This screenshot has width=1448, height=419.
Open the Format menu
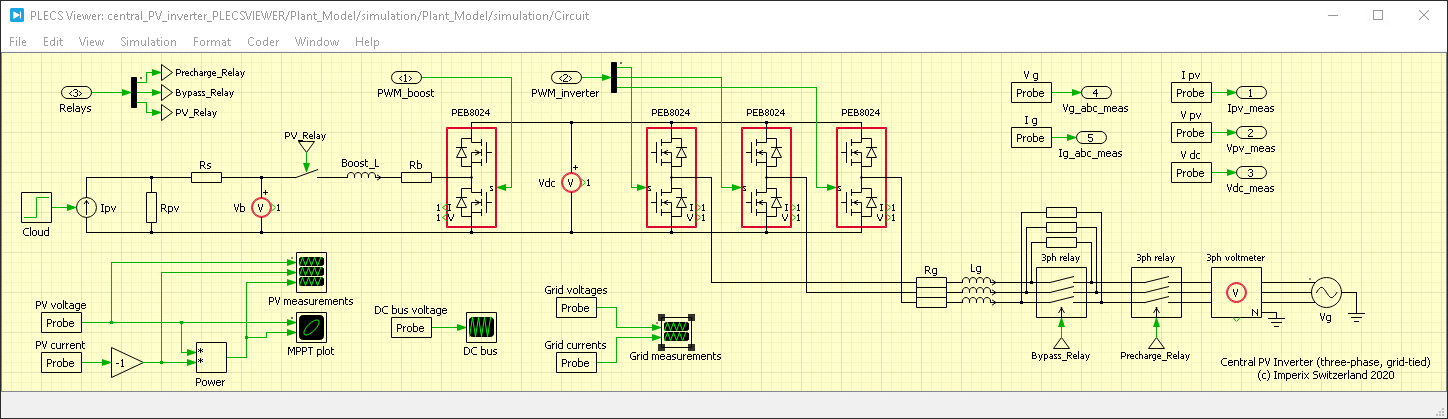click(212, 42)
